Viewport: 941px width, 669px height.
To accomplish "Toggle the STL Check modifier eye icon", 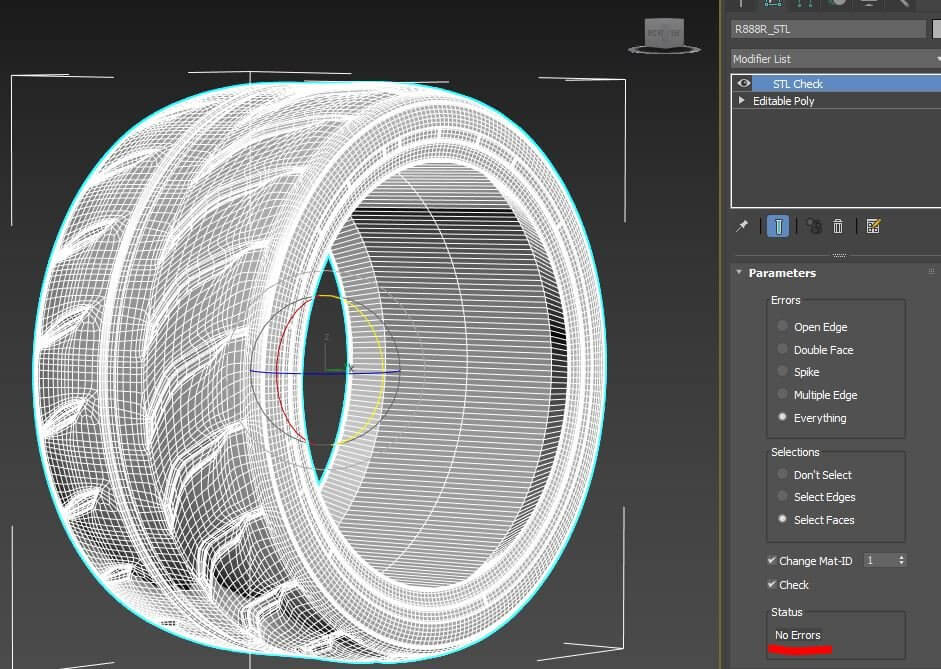I will coord(744,83).
